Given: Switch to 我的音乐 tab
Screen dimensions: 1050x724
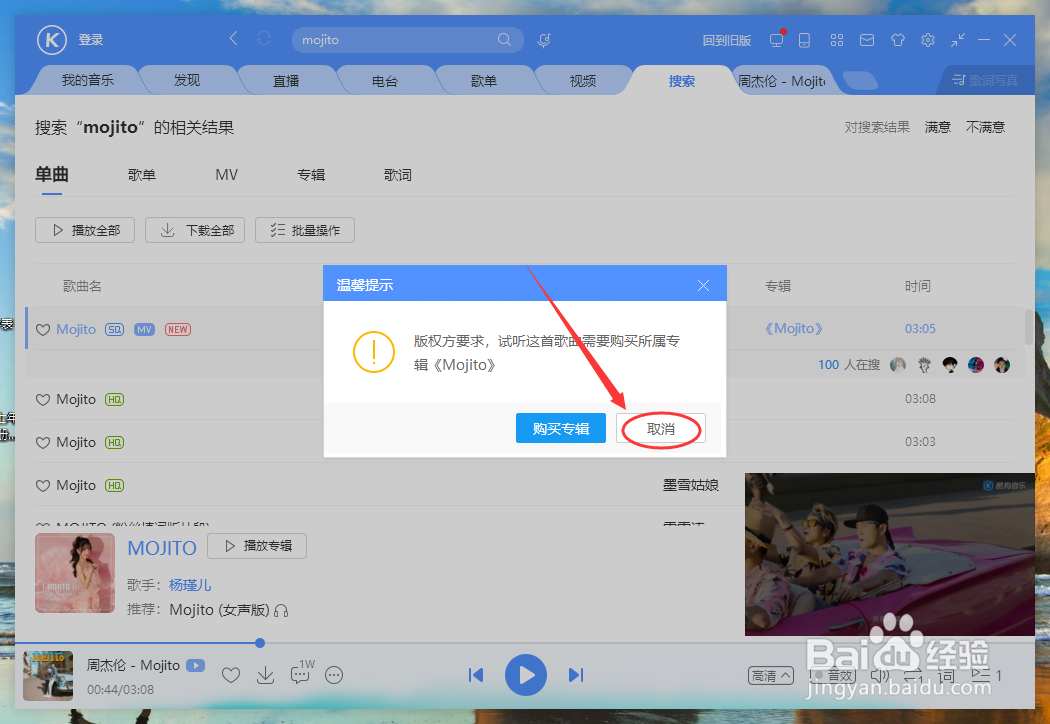Looking at the screenshot, I should pos(88,80).
